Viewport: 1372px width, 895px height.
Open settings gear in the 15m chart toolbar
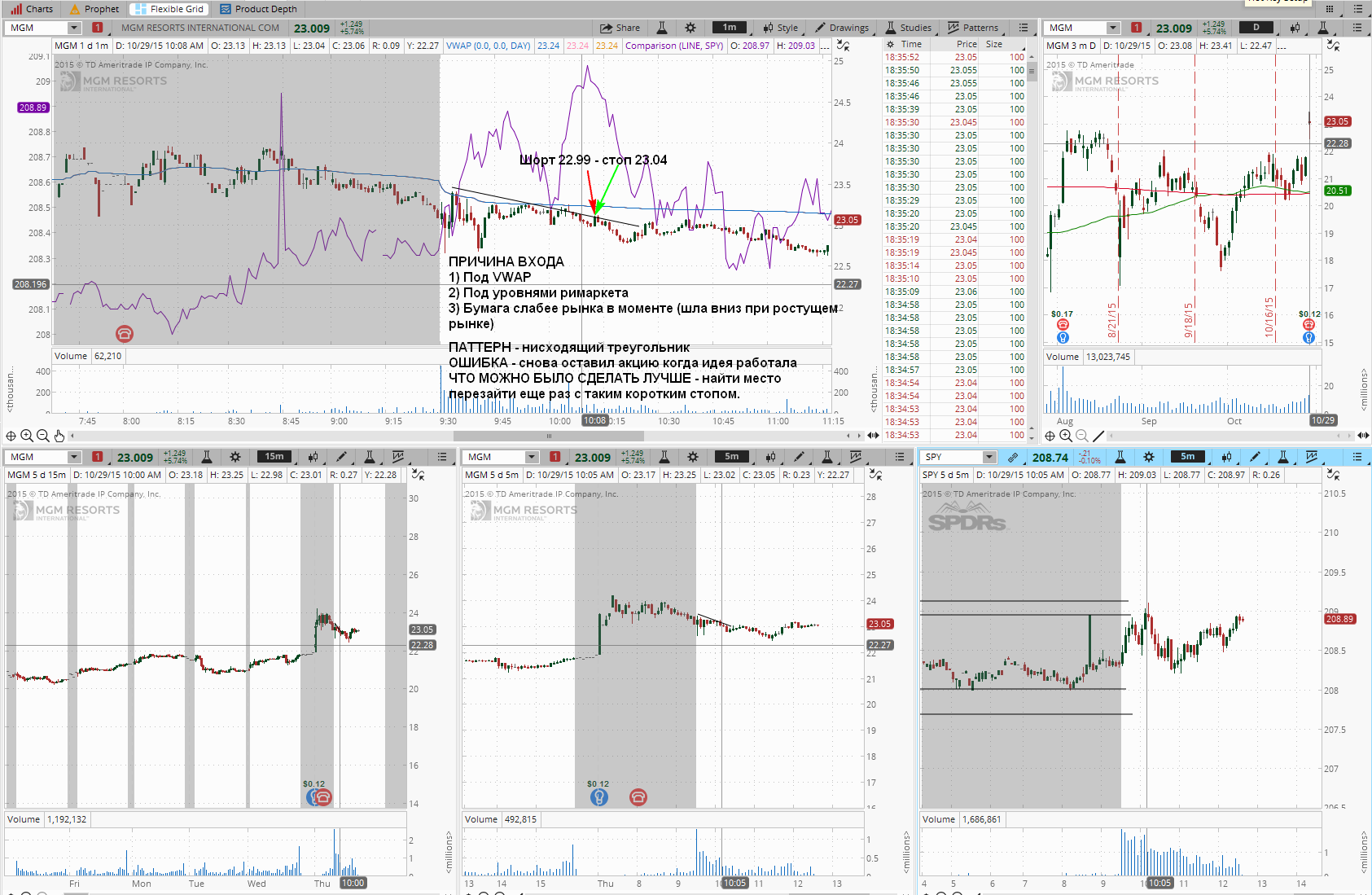coord(235,457)
